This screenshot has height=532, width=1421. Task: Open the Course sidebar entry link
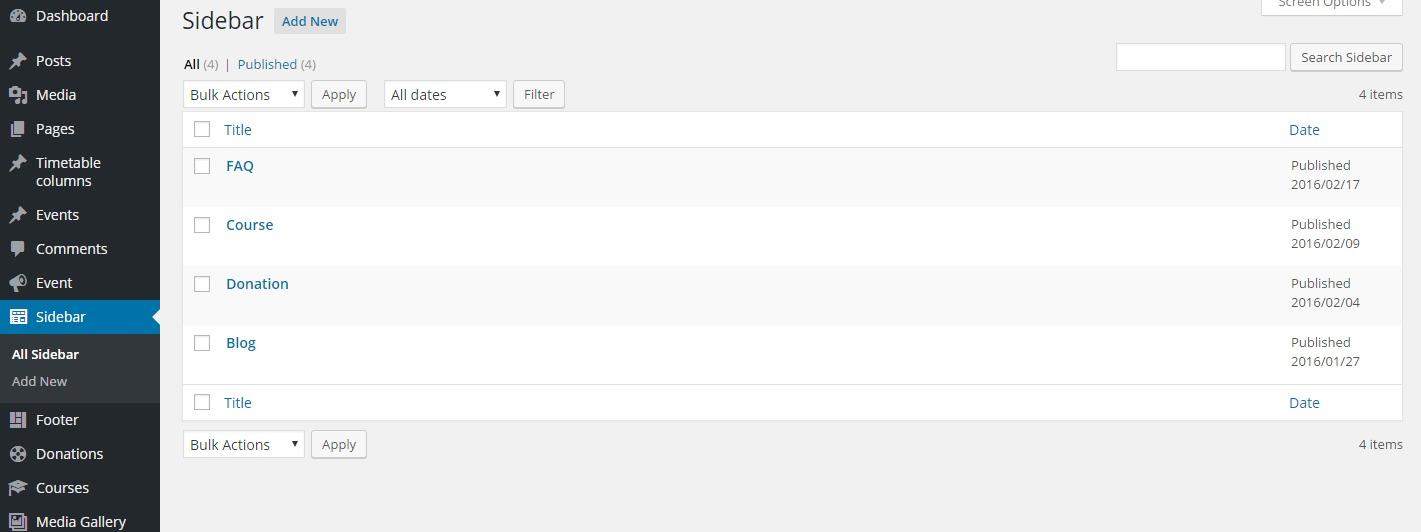tap(250, 225)
